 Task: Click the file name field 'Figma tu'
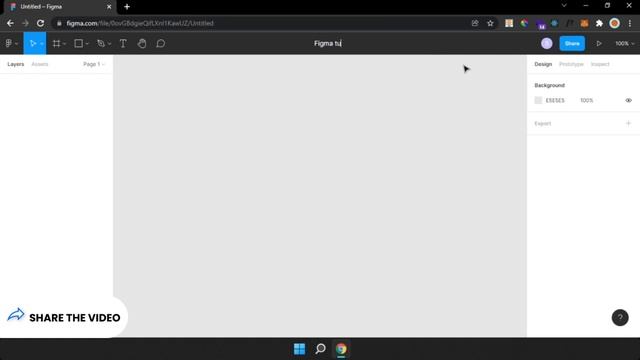pos(328,43)
